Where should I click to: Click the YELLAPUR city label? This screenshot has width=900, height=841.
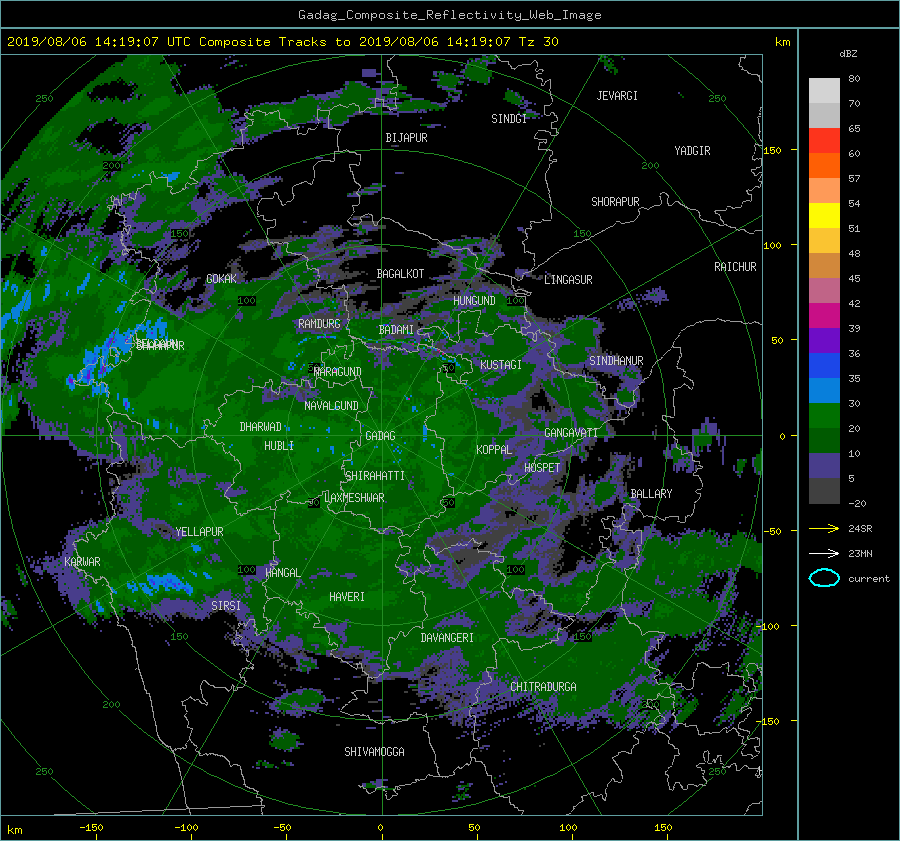(199, 532)
